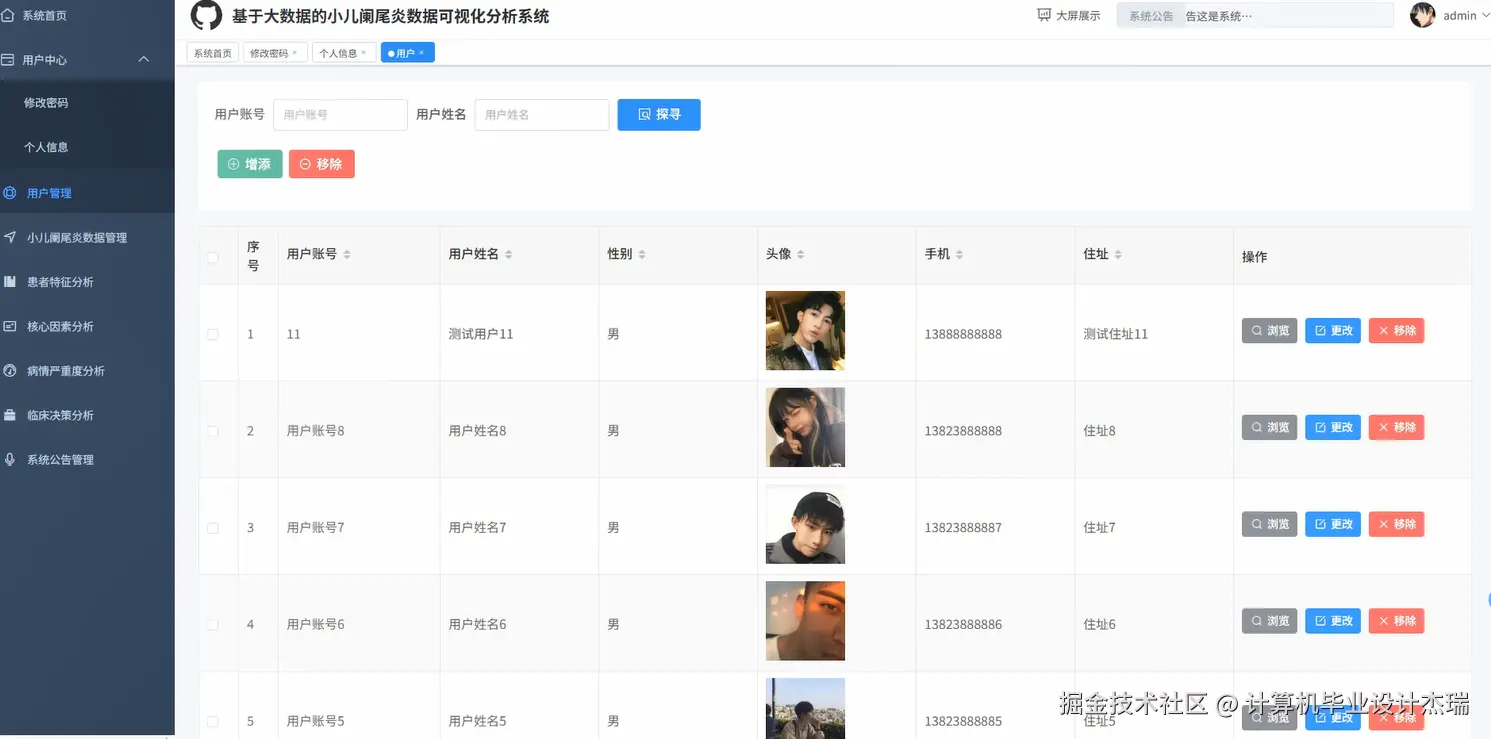Click the 核心因素分析 sidebar icon
Screen dimensions: 1491x739
(x=10, y=326)
